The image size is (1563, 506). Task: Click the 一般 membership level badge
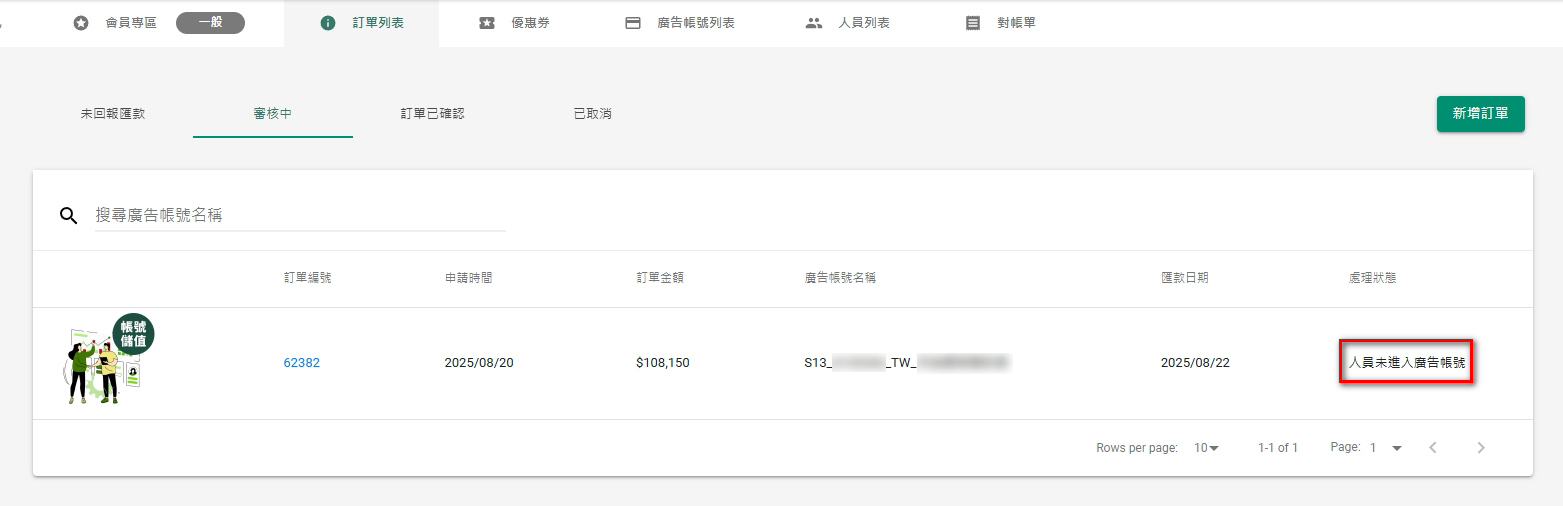(x=210, y=23)
